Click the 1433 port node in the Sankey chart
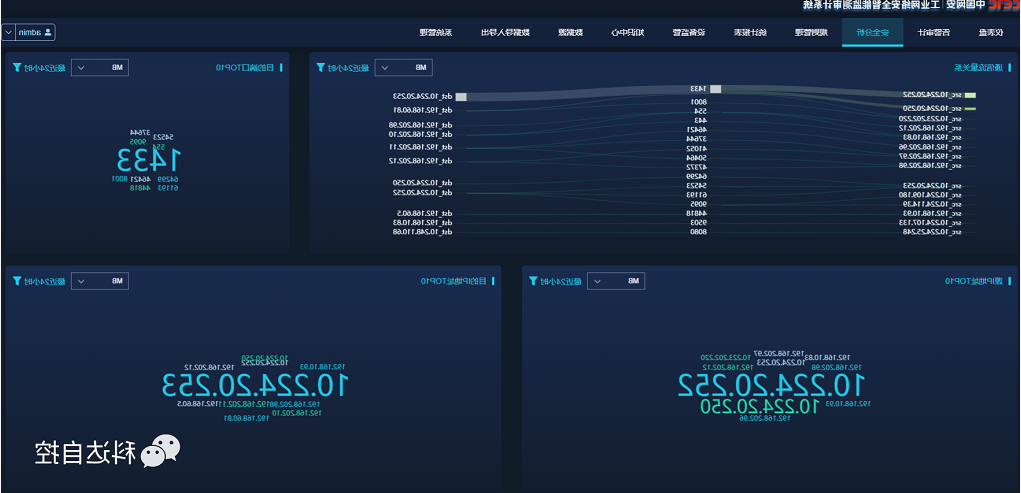Screen dimensions: 1021x493 coord(715,89)
